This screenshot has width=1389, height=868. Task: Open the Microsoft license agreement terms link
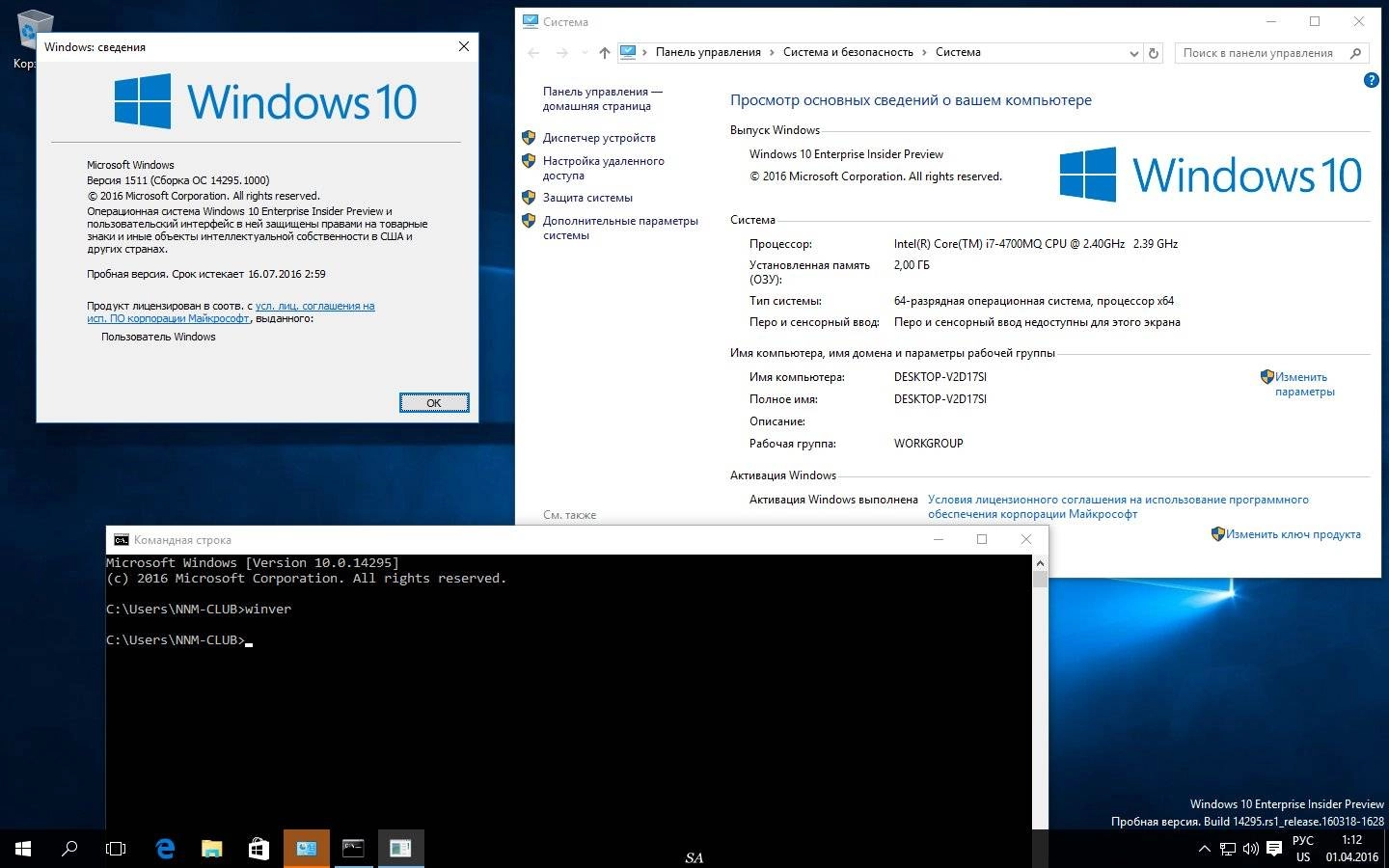tap(1118, 506)
